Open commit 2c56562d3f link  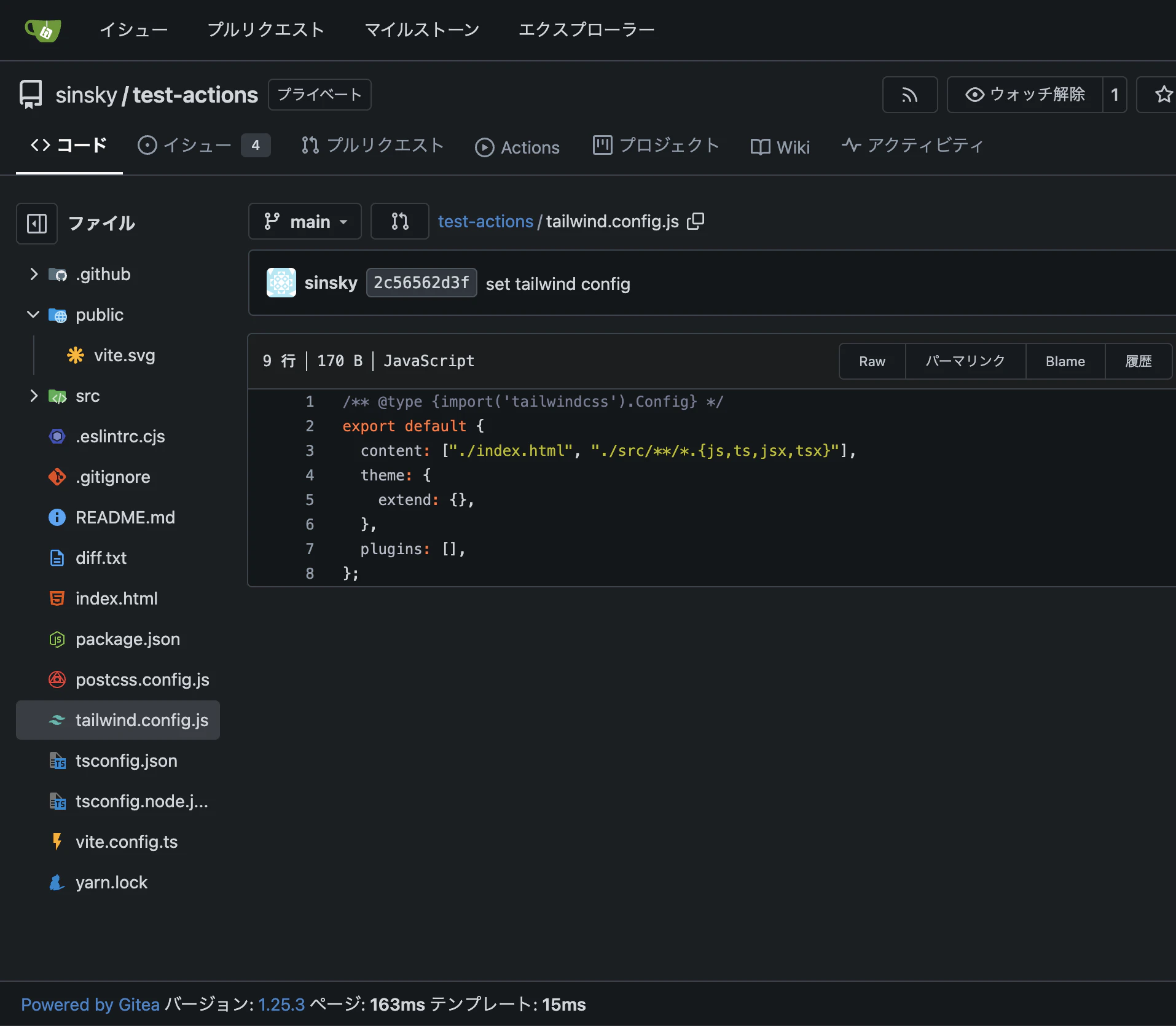tap(421, 283)
